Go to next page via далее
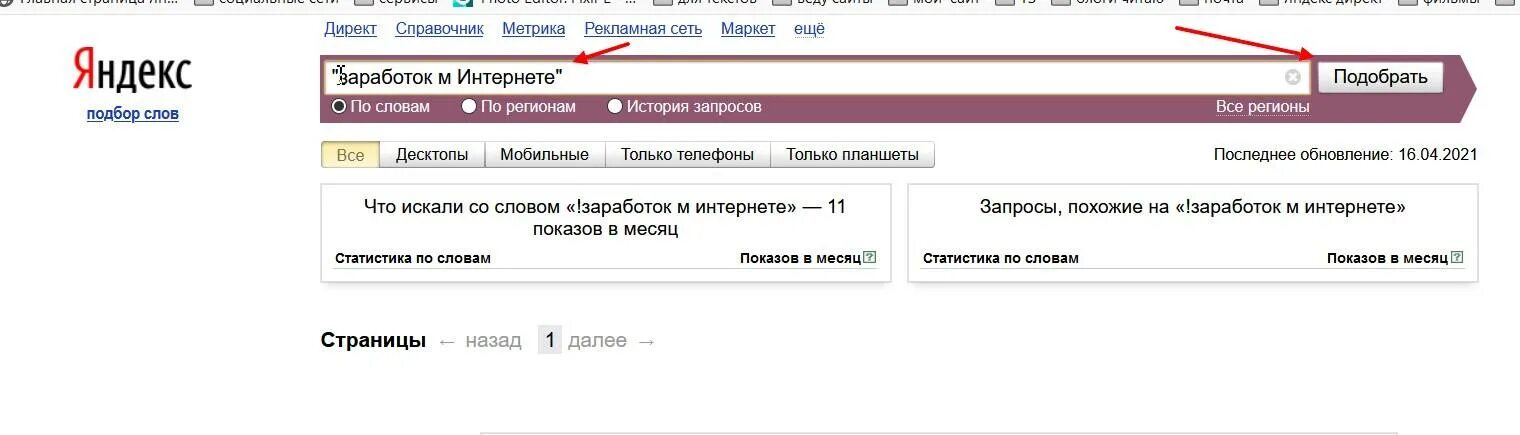The image size is (1520, 435). tap(611, 341)
